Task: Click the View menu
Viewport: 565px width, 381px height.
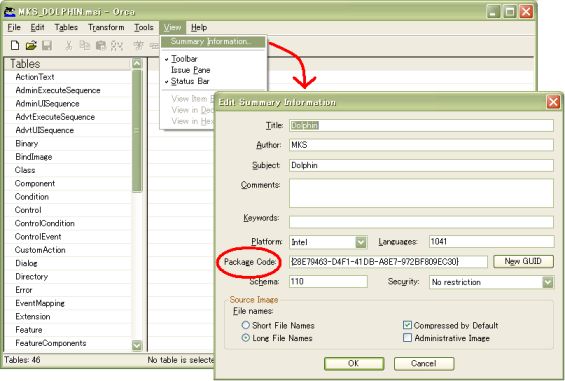Action: coord(172,27)
